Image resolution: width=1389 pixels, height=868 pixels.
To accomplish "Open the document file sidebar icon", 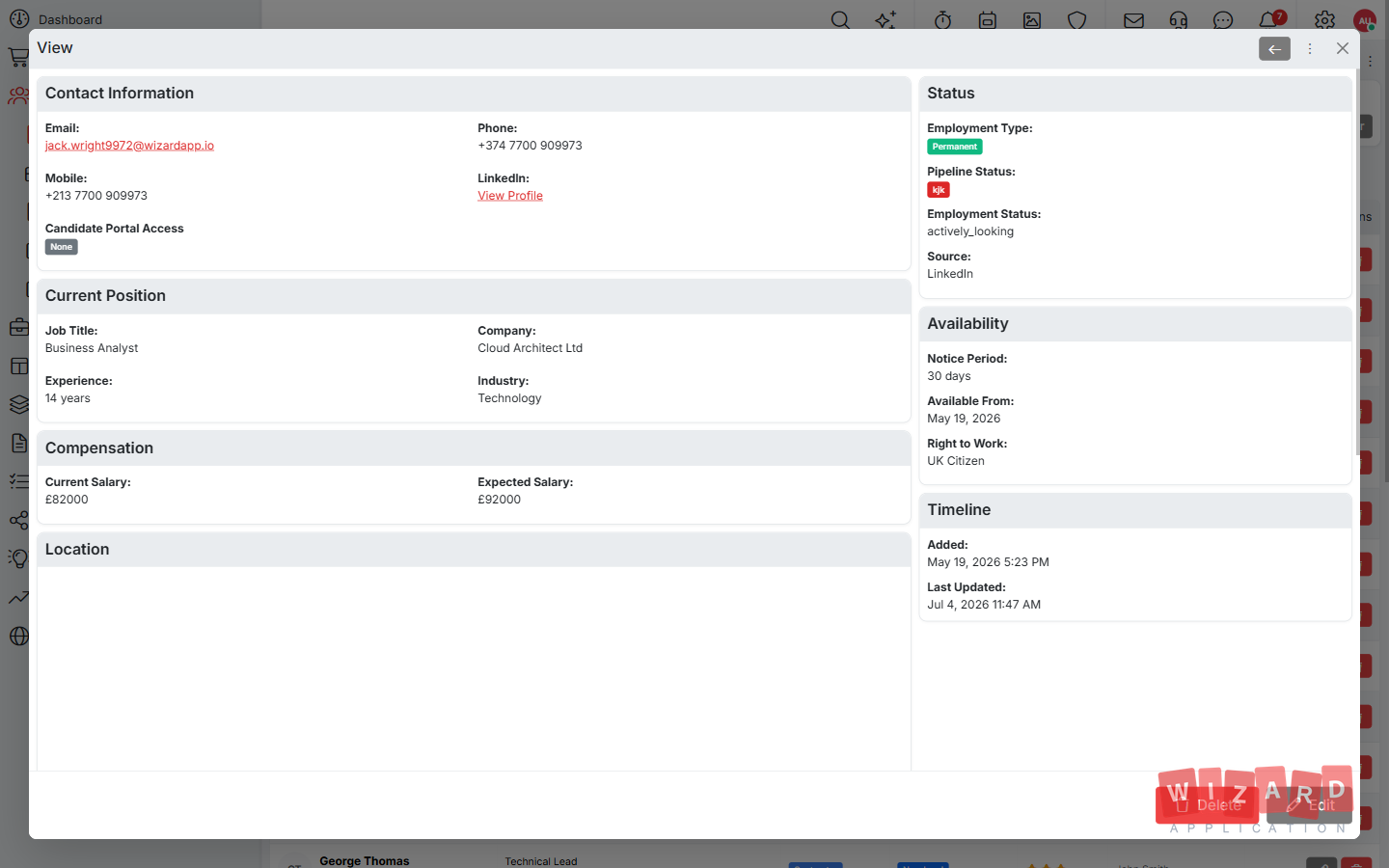I will (18, 443).
